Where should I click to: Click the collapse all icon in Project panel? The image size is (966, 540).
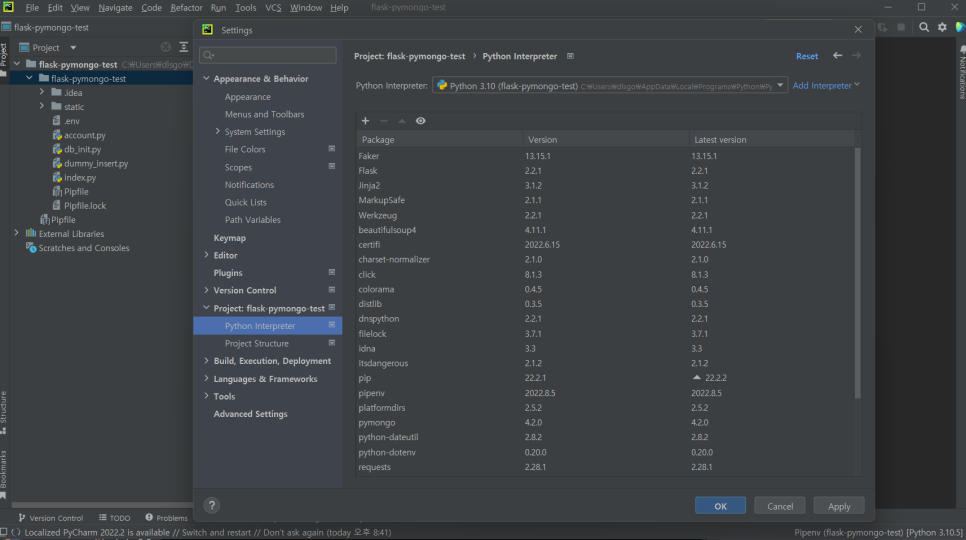(184, 47)
